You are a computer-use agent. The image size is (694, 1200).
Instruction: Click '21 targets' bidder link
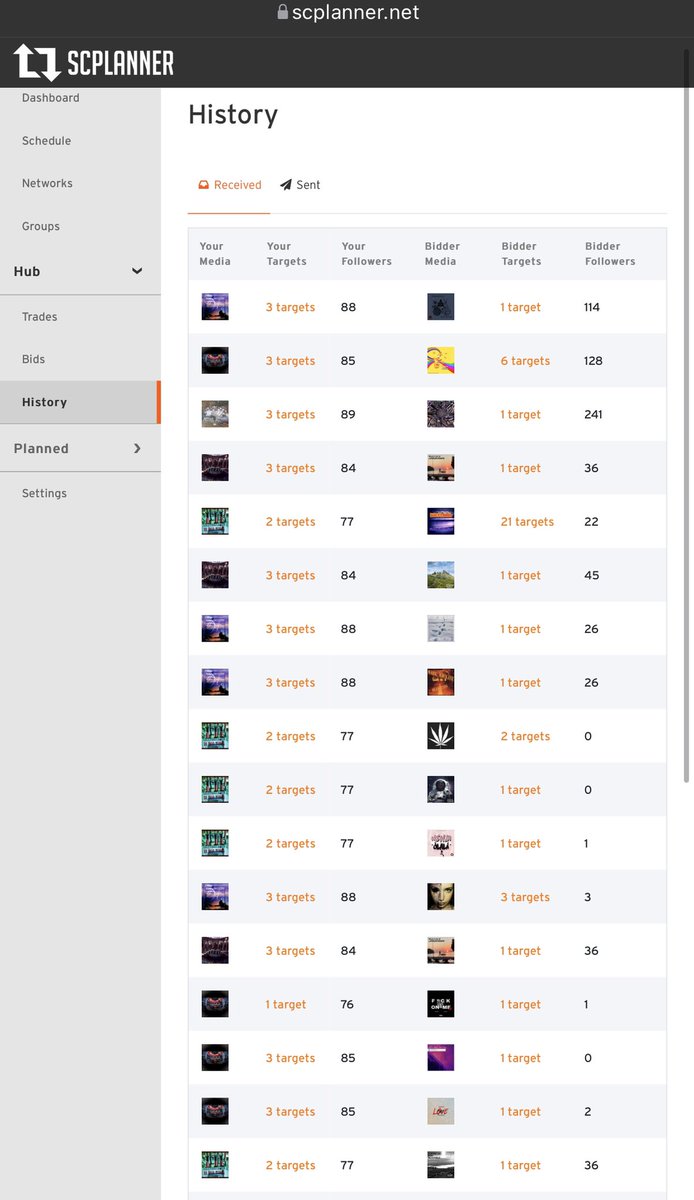[527, 522]
